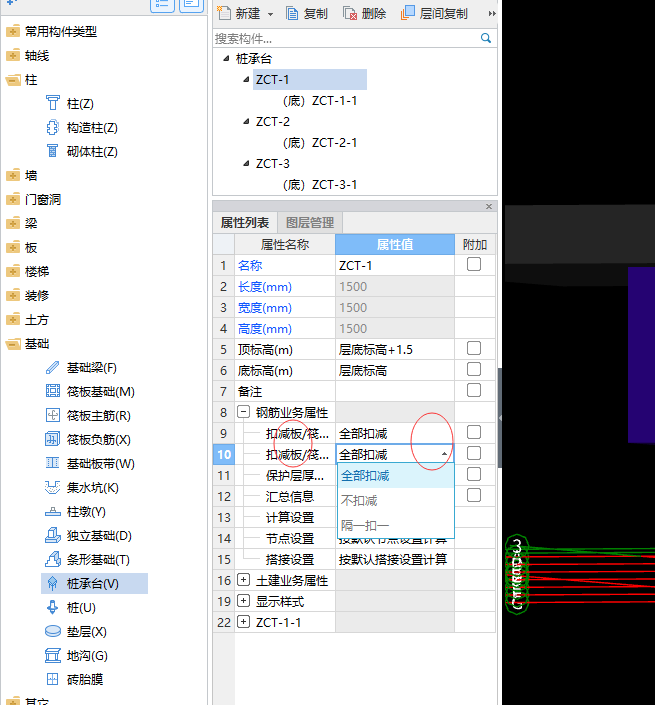Tick the 附加 checkbox in row 9

(x=474, y=432)
